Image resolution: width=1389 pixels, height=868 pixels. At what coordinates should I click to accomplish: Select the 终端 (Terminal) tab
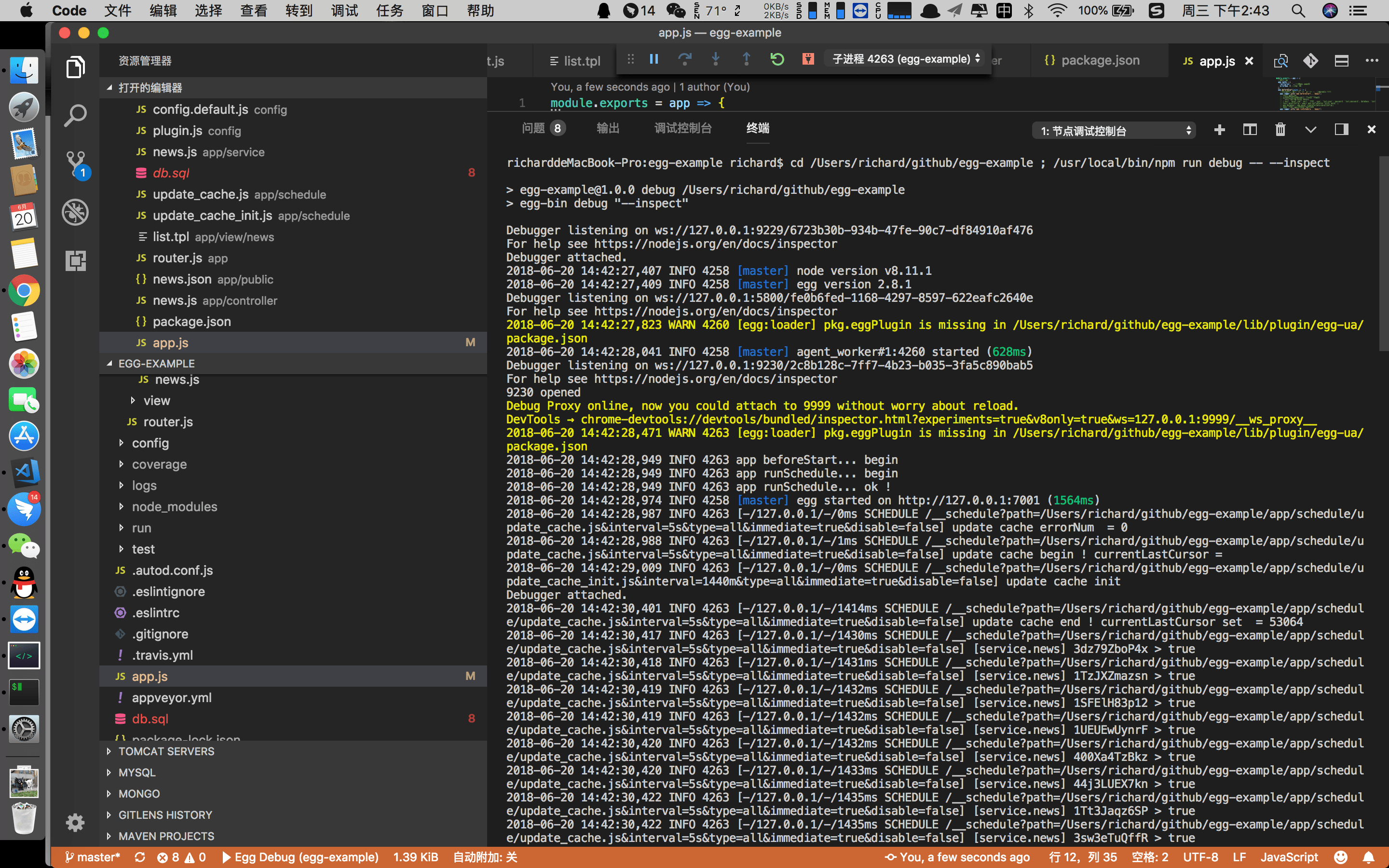point(756,128)
